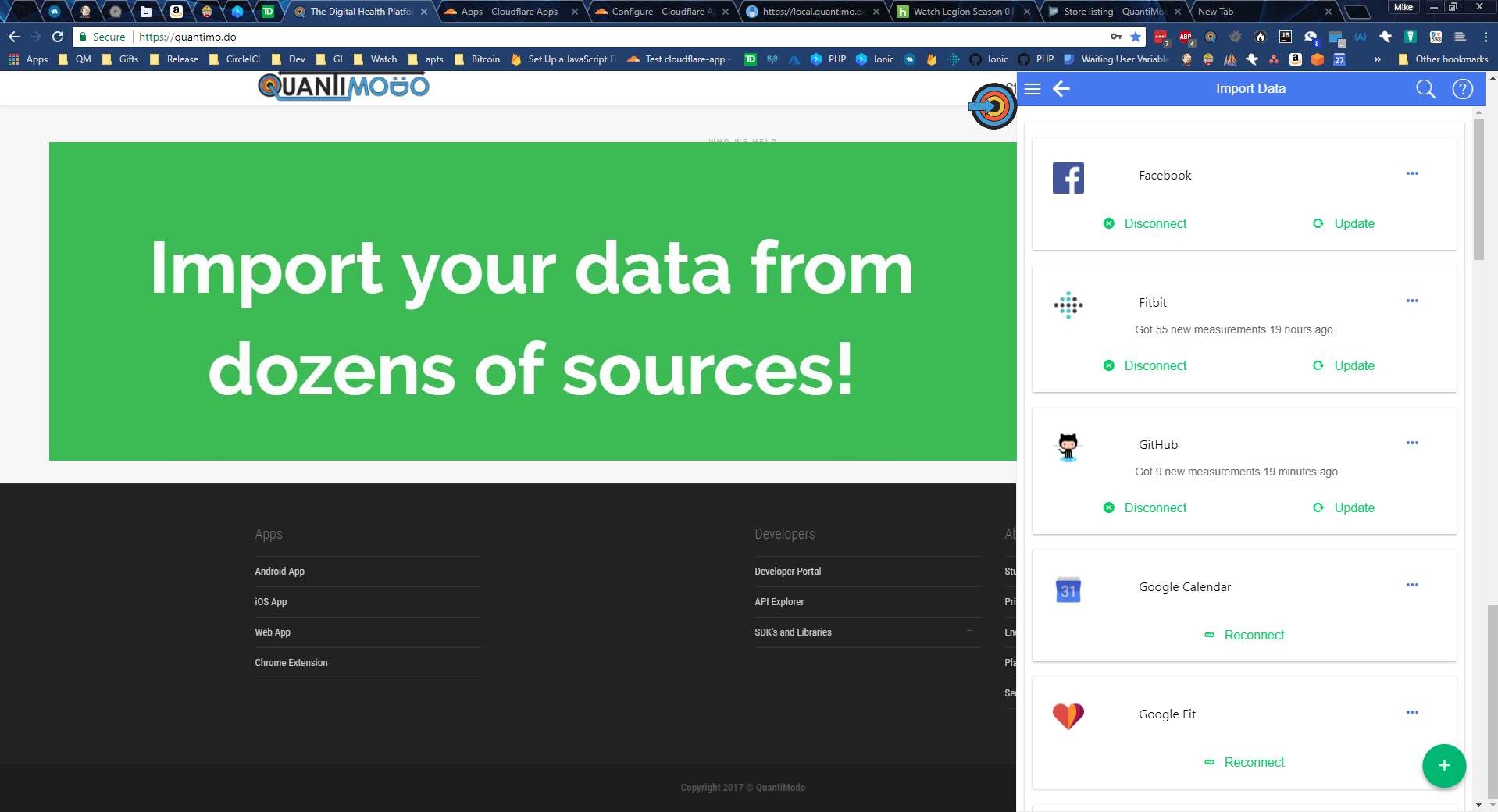Open the hamburger menu in Import Data panel
Screen dimensions: 1498x812
coord(1033,89)
